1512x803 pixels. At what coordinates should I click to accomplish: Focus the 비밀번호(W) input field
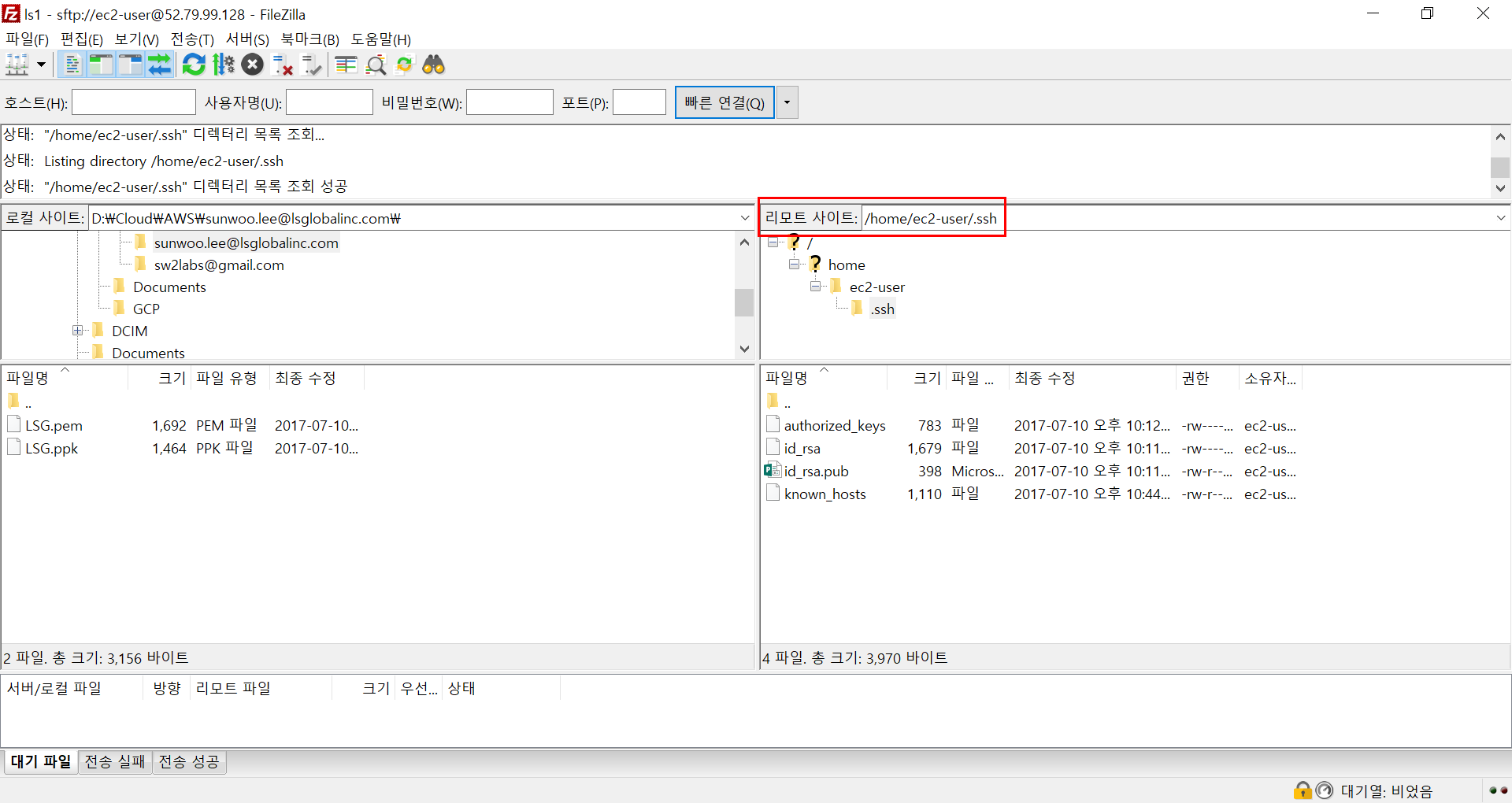(510, 102)
